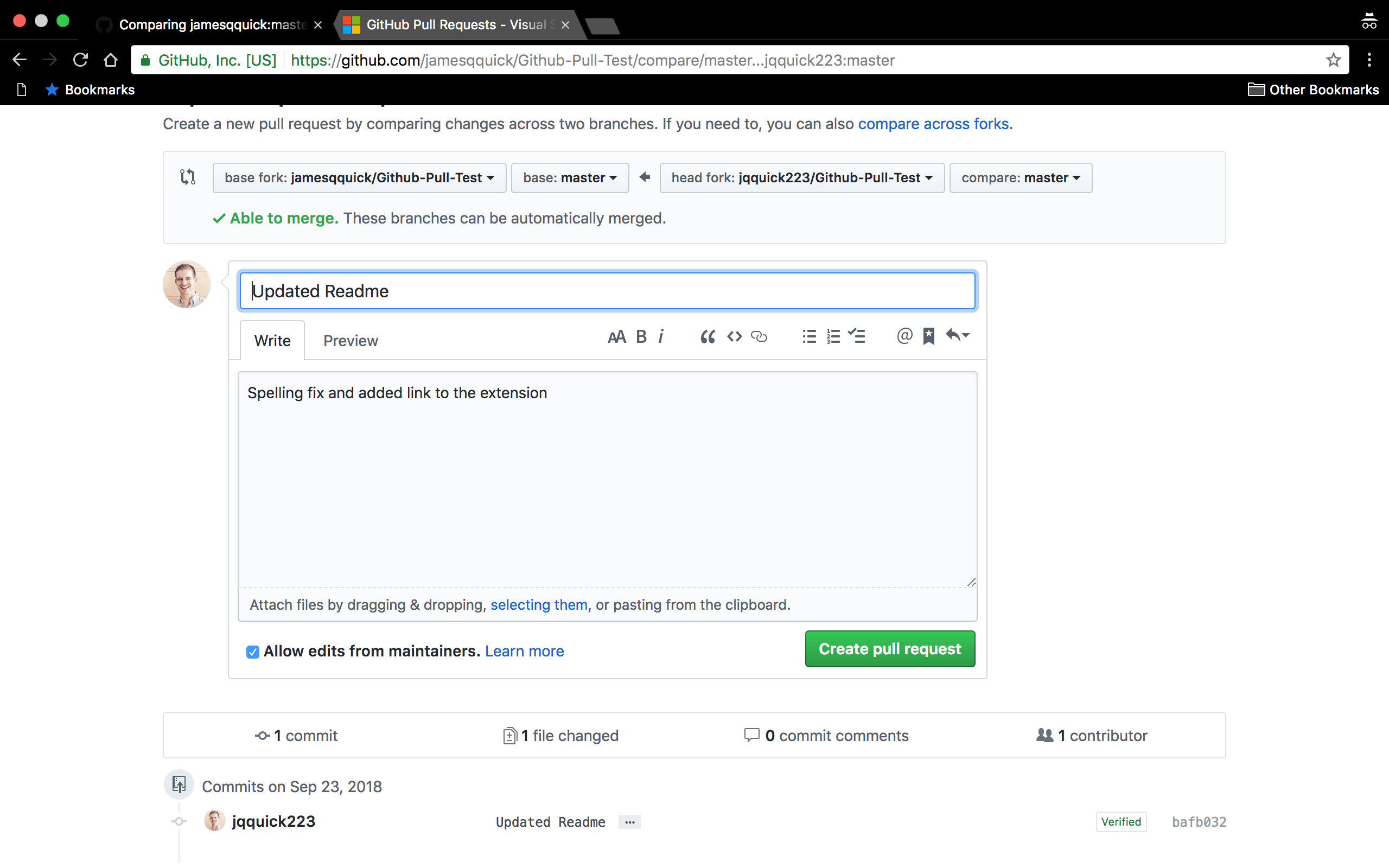The height and width of the screenshot is (868, 1389).
Task: Open the Chrome three-dot menu
Action: tap(1369, 60)
